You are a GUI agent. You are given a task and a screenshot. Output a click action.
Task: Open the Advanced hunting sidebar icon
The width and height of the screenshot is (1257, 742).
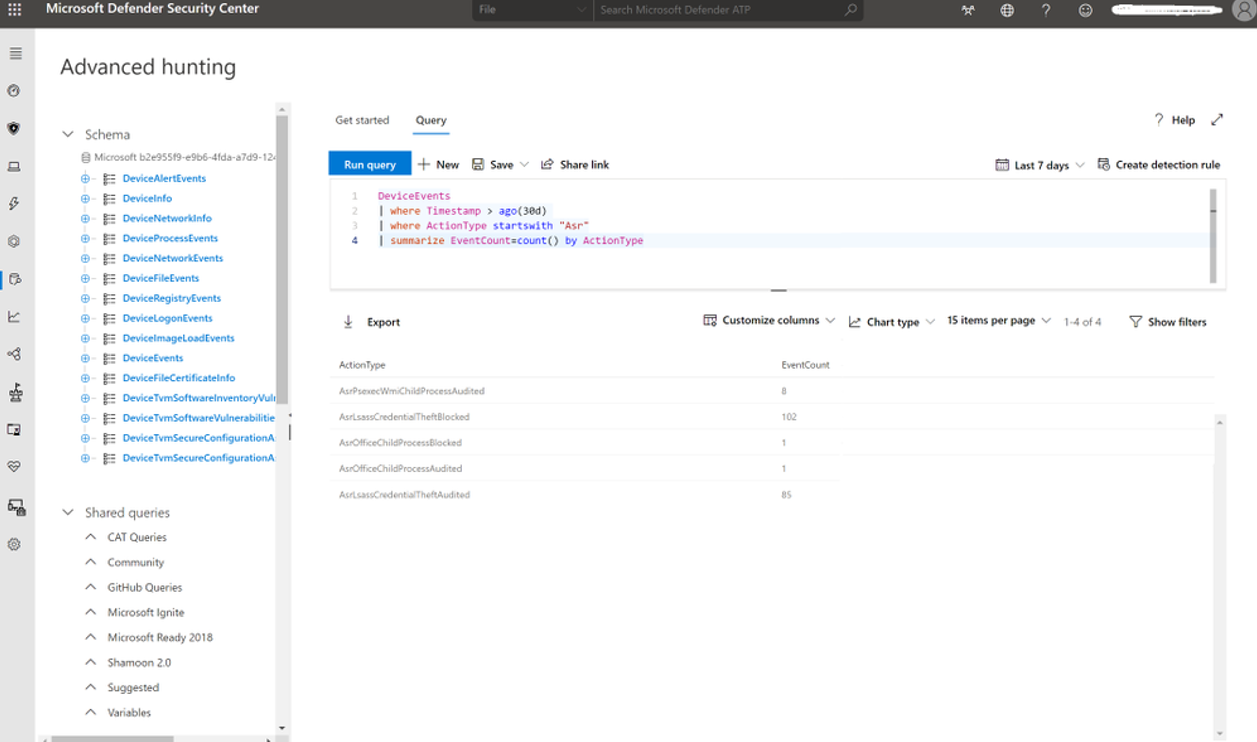pos(14,279)
